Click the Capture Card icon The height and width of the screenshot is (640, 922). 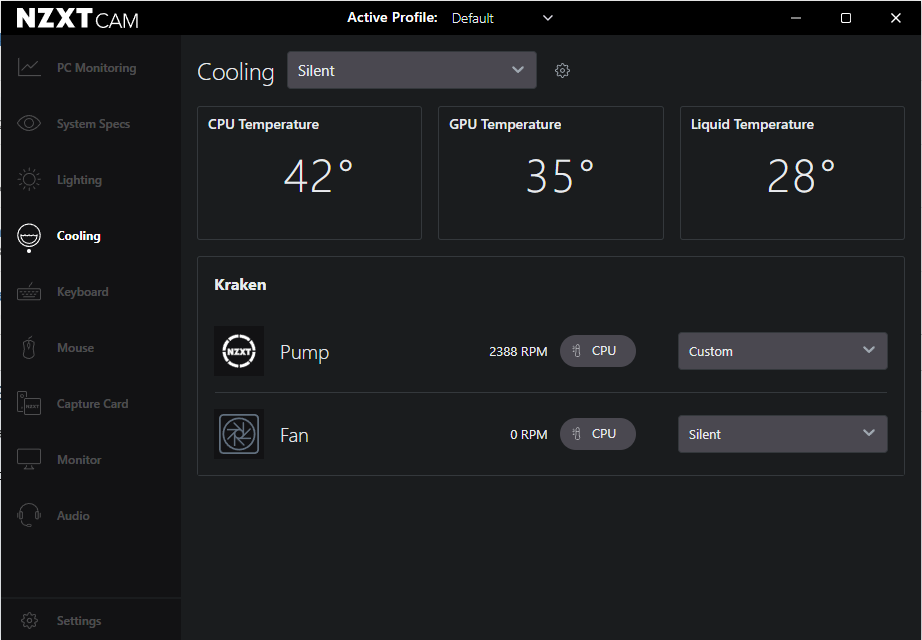click(29, 404)
